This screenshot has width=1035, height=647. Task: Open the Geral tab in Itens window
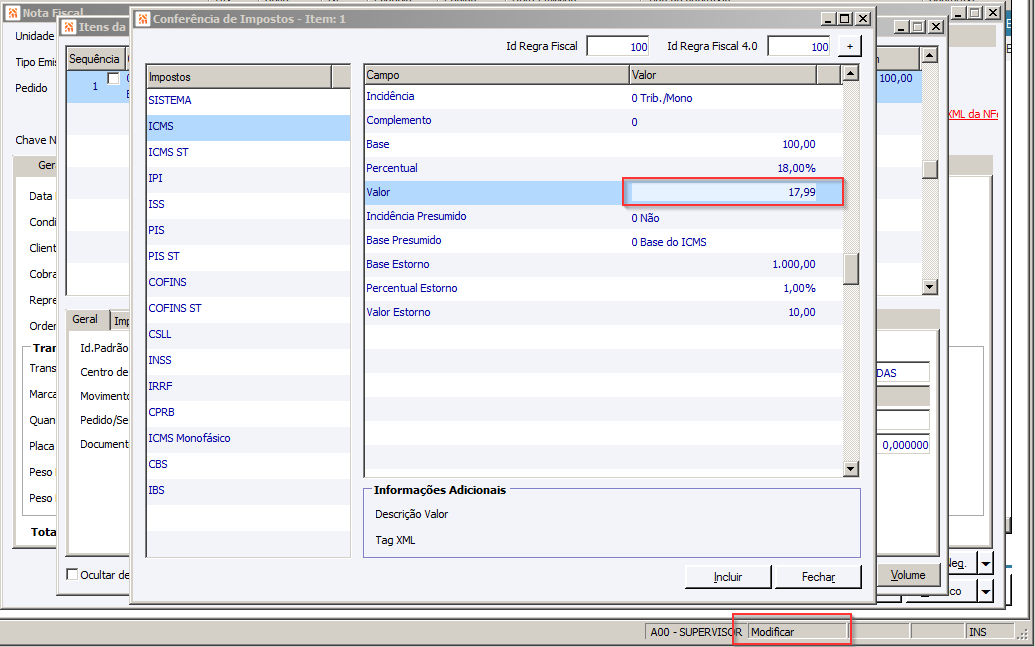point(85,320)
